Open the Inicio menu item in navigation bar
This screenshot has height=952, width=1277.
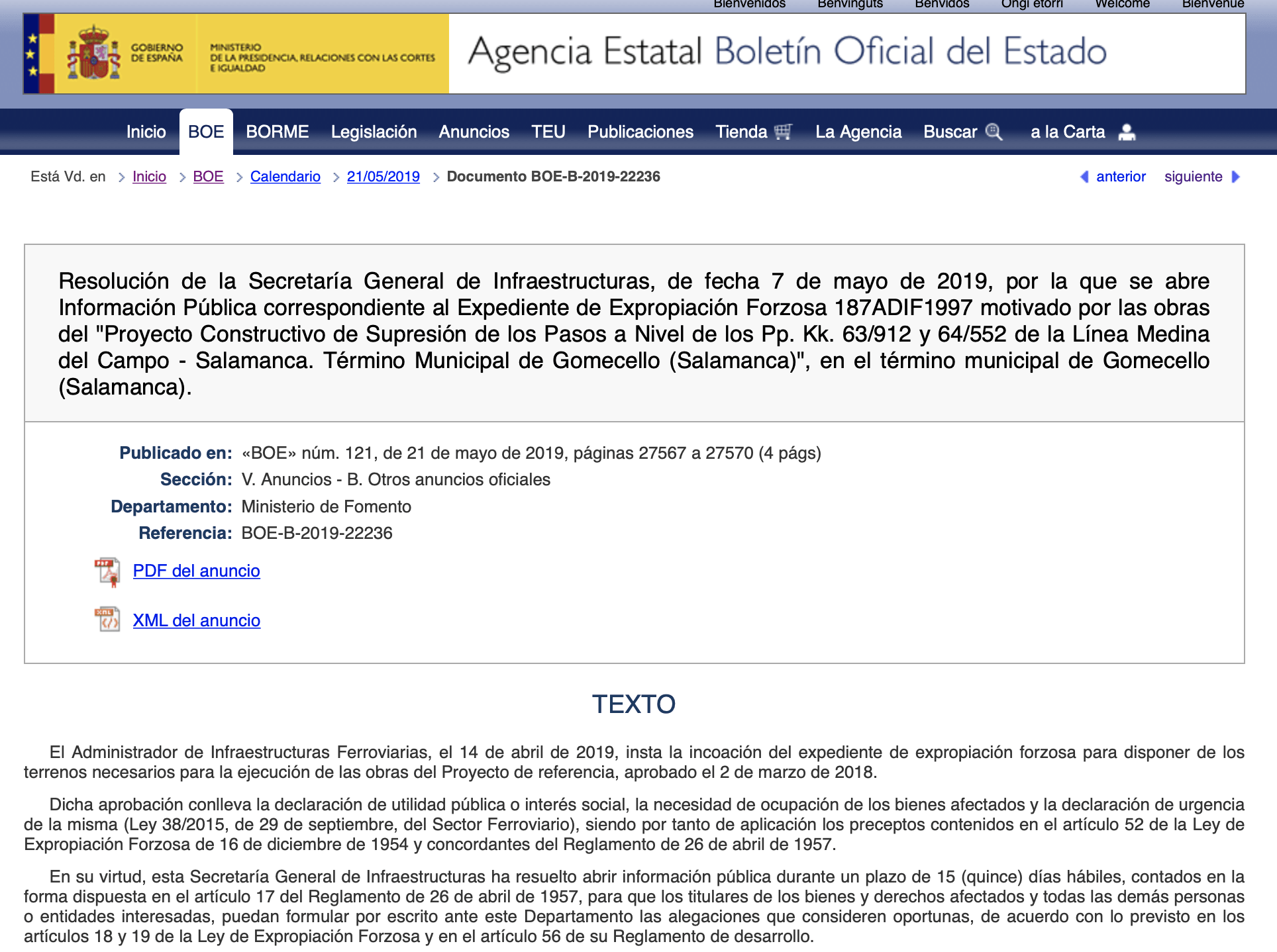pyautogui.click(x=146, y=132)
